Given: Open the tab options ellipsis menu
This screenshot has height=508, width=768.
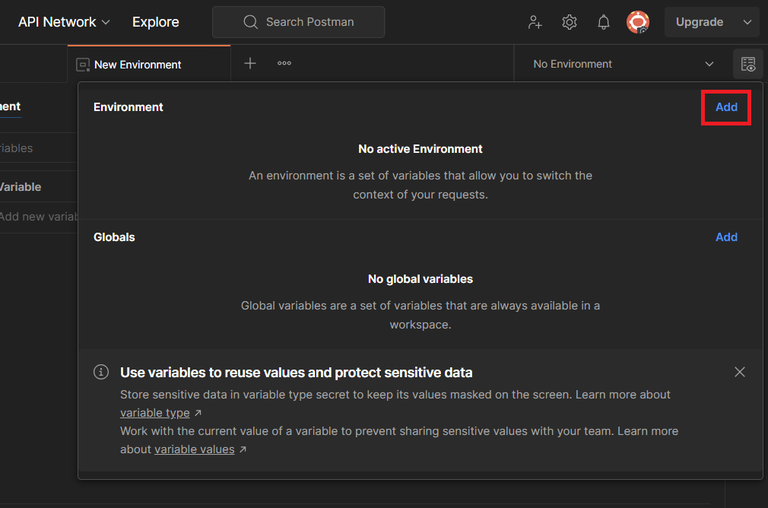Looking at the screenshot, I should point(284,64).
